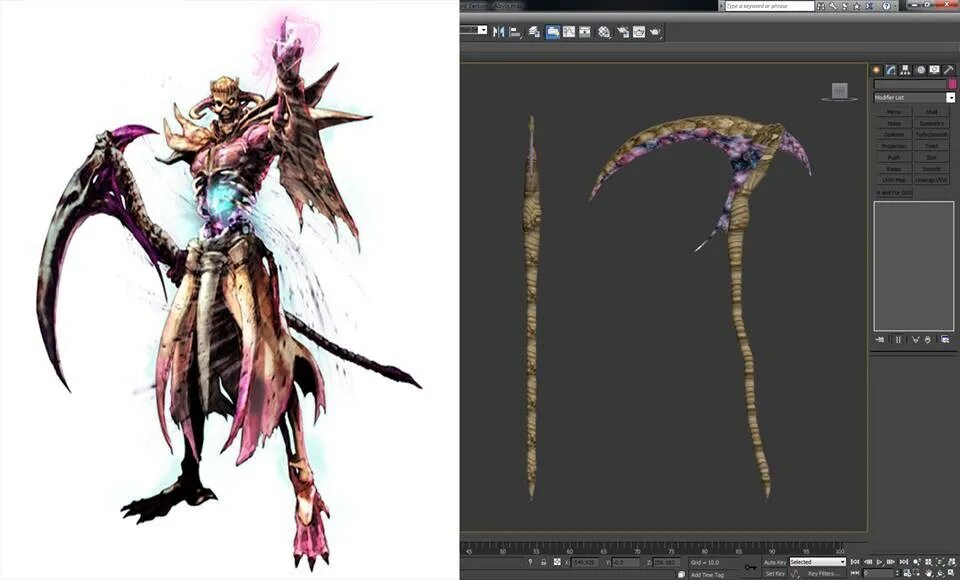Select the Orbit navigation icon

[x=940, y=573]
